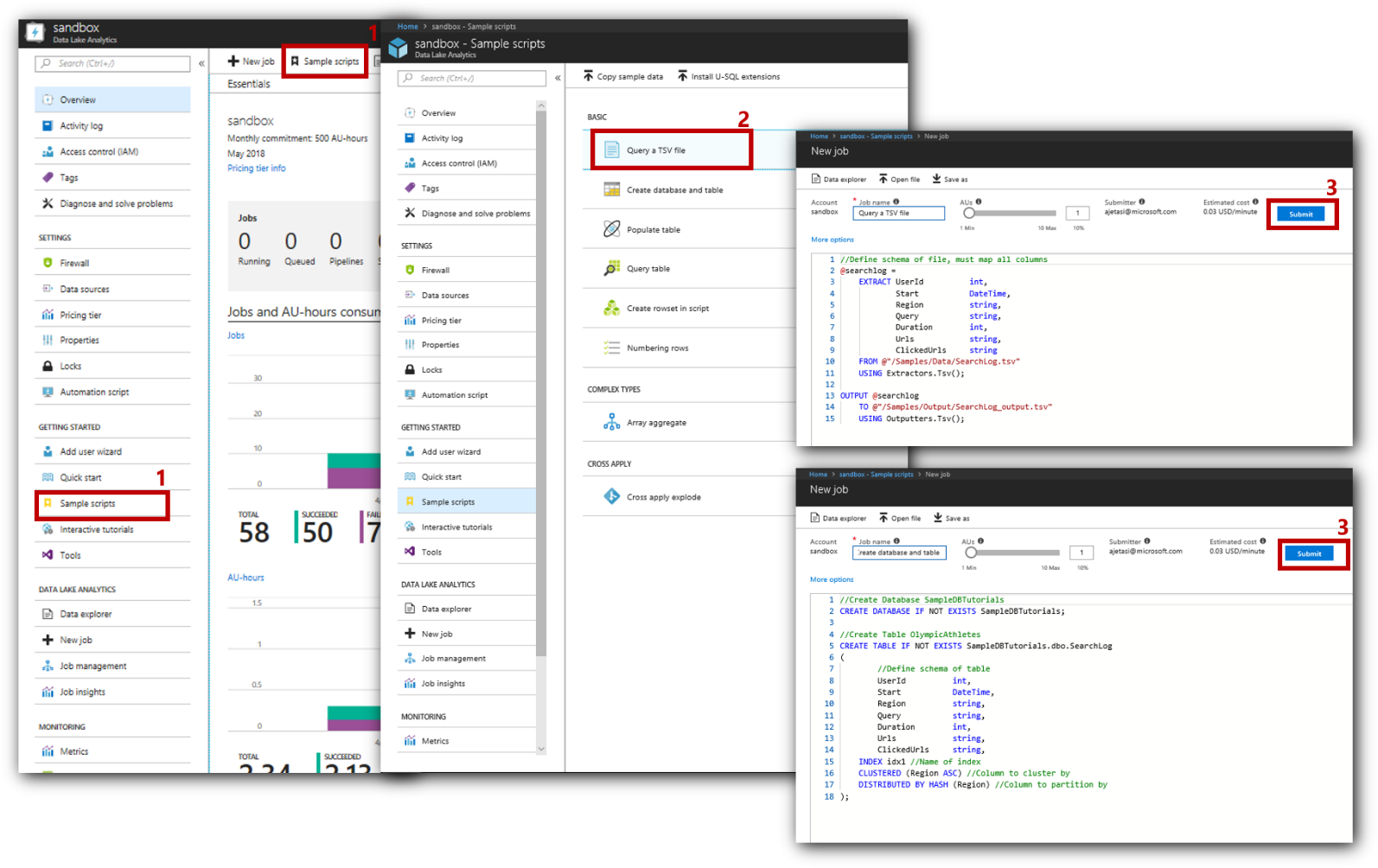This screenshot has height=868, width=1378.
Task: Click the Jobs link above the chart
Action: point(236,335)
